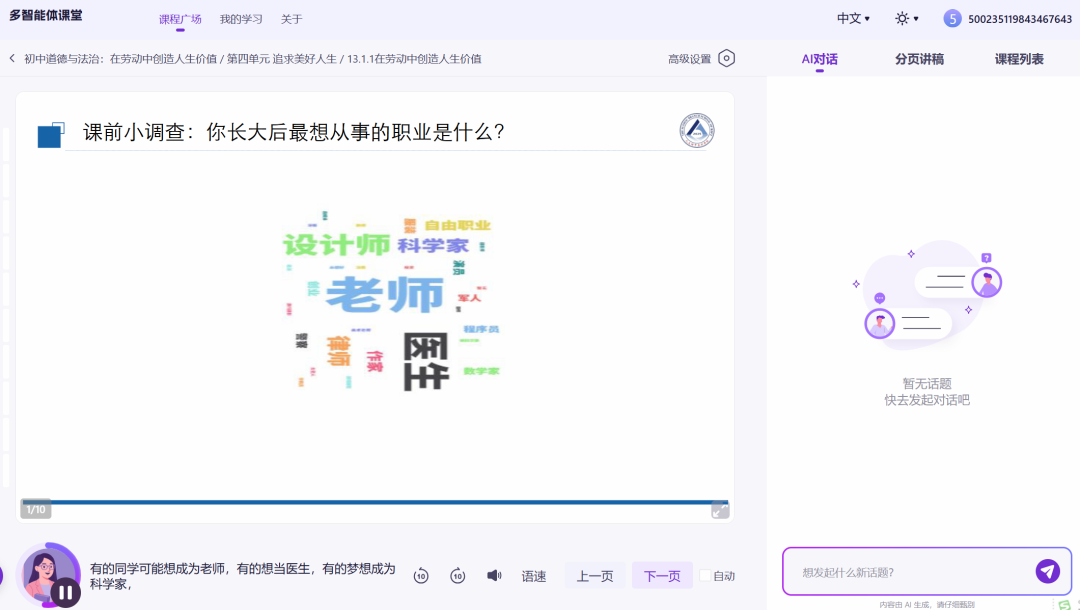
Task: Click the 下一页 next page button
Action: [x=661, y=575]
